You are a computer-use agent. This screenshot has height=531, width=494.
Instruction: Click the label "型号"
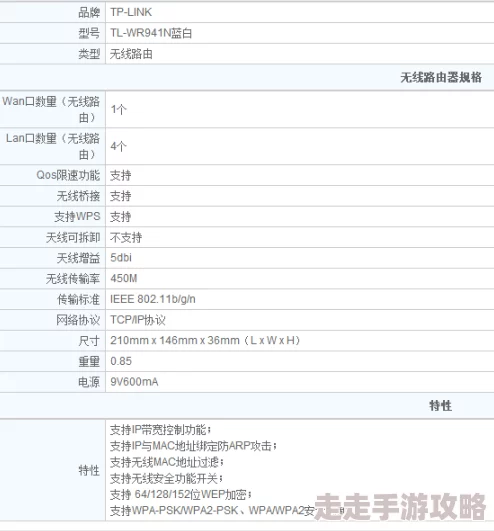[89, 33]
